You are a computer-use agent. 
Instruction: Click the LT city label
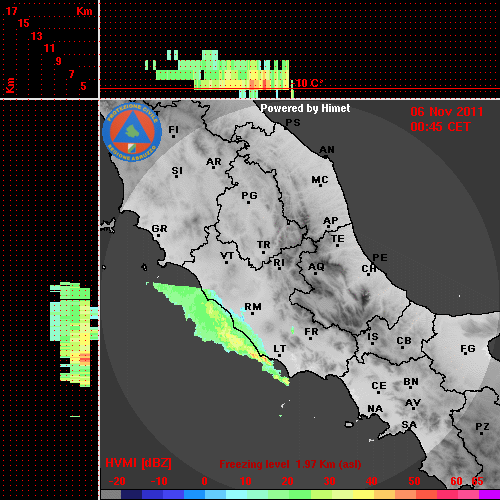[280, 349]
